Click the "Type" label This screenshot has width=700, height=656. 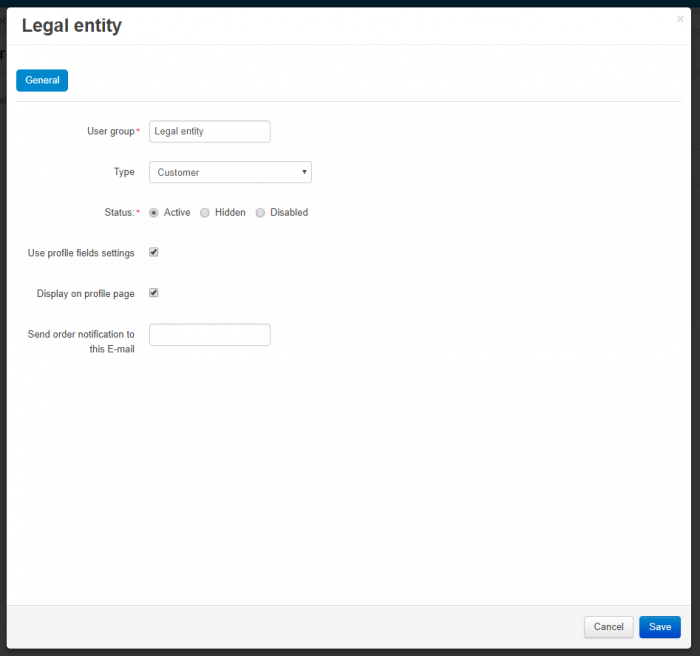pos(124,172)
